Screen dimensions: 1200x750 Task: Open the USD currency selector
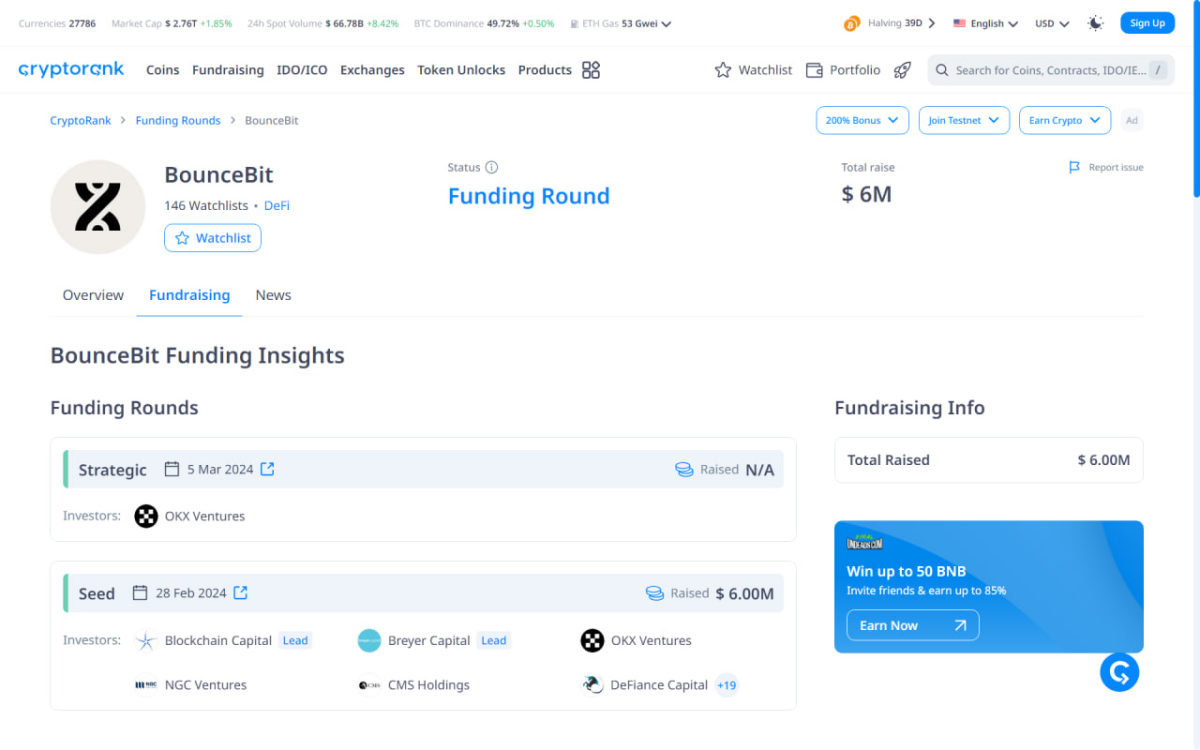click(x=1049, y=22)
